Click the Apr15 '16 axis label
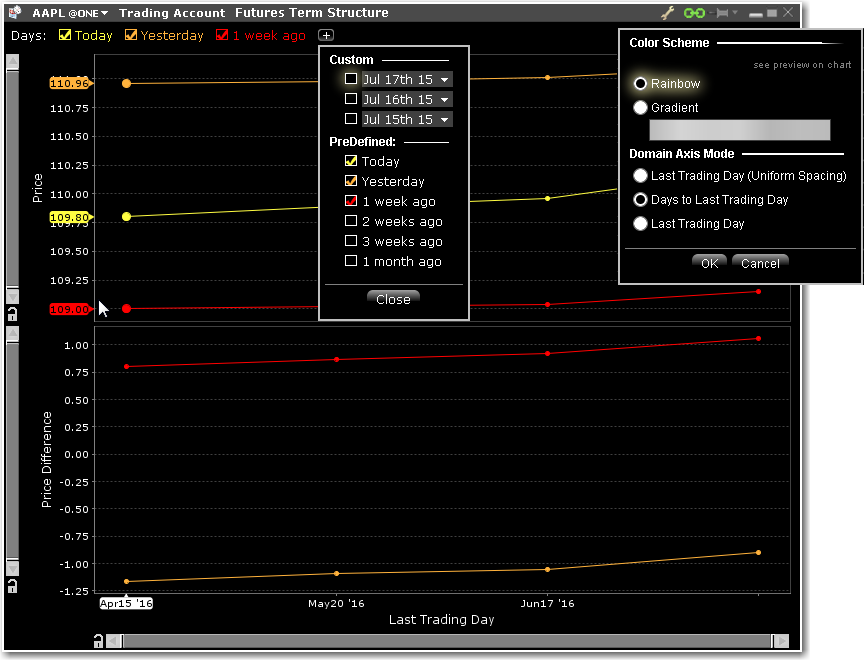 tap(126, 603)
